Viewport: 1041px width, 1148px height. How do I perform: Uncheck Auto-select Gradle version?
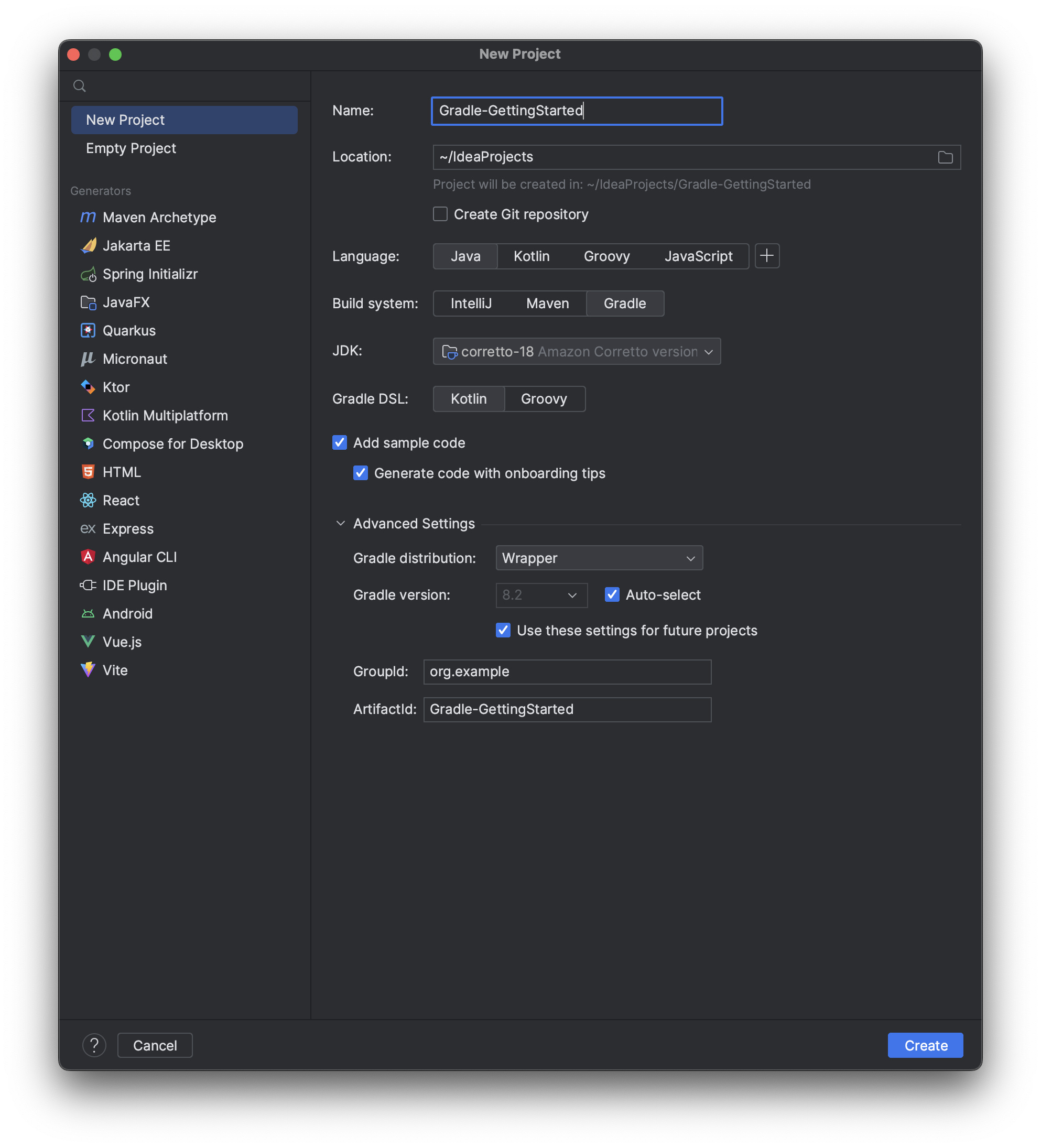[x=612, y=595]
